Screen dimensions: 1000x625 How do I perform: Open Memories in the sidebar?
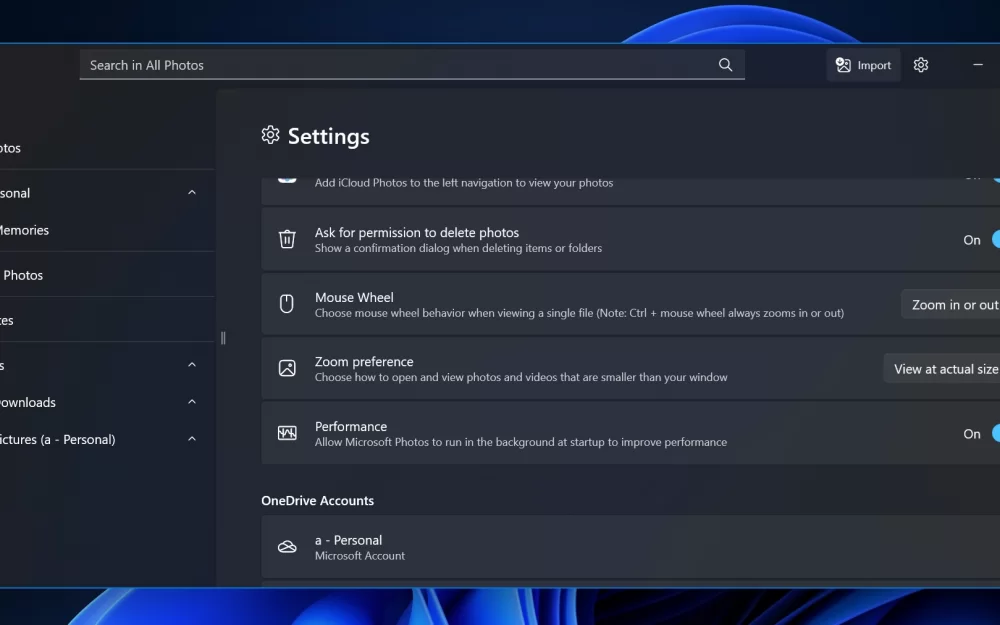(x=24, y=230)
